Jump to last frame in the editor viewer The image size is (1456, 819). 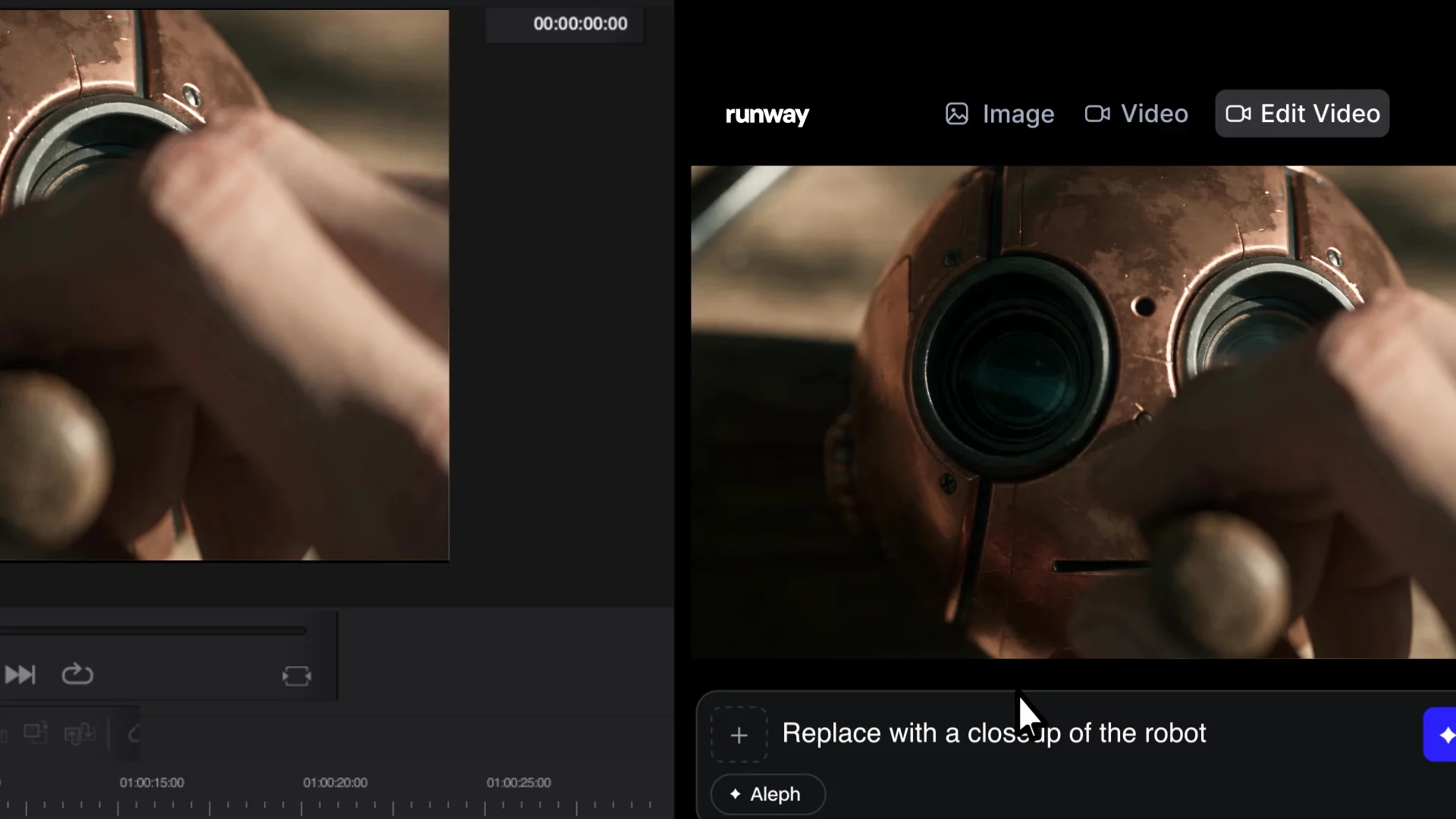point(20,674)
